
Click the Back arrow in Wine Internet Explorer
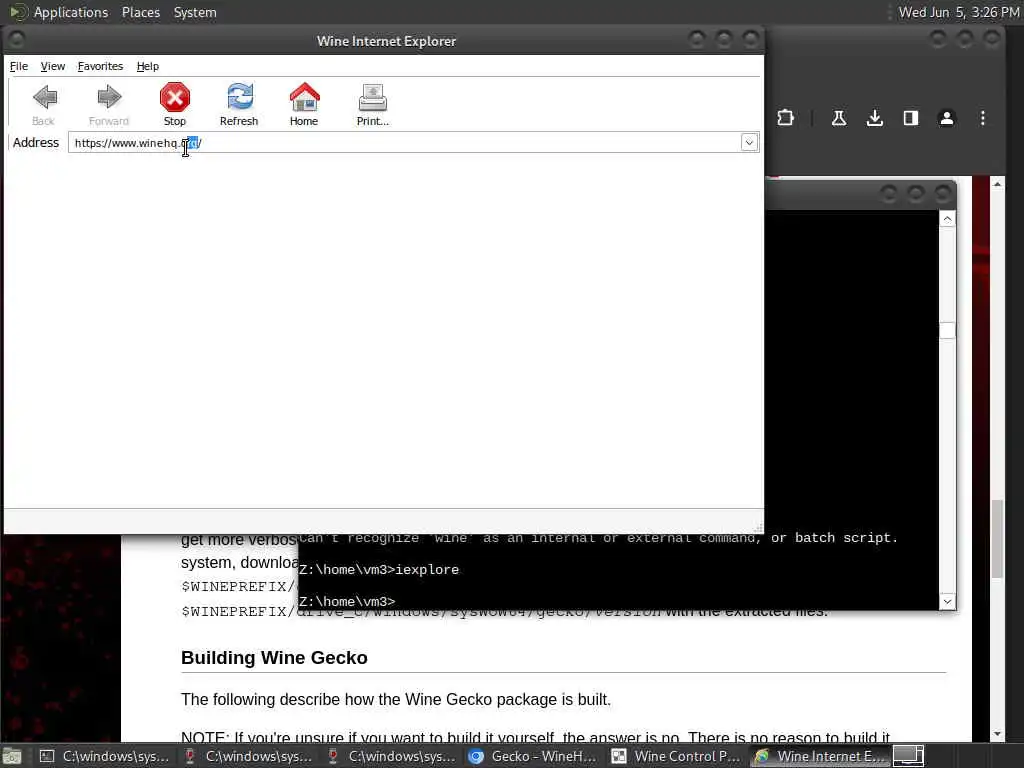click(44, 104)
